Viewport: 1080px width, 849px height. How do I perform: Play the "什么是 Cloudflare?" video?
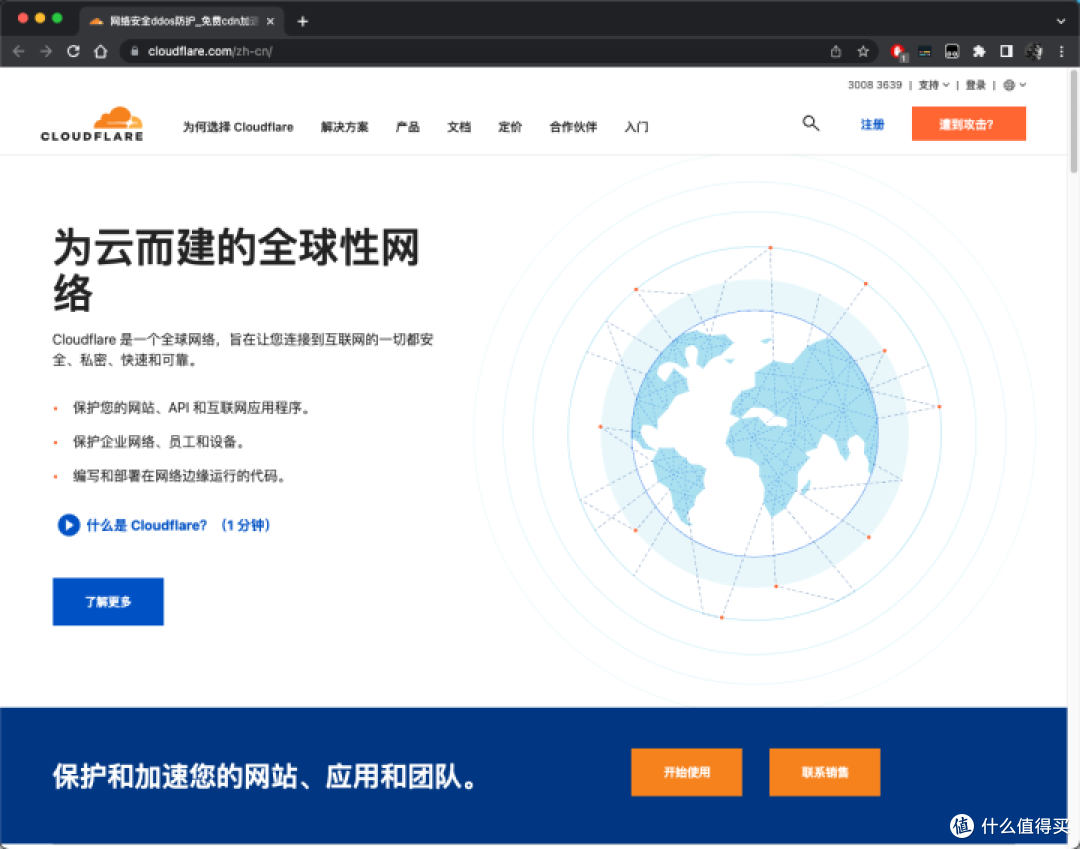click(67, 525)
